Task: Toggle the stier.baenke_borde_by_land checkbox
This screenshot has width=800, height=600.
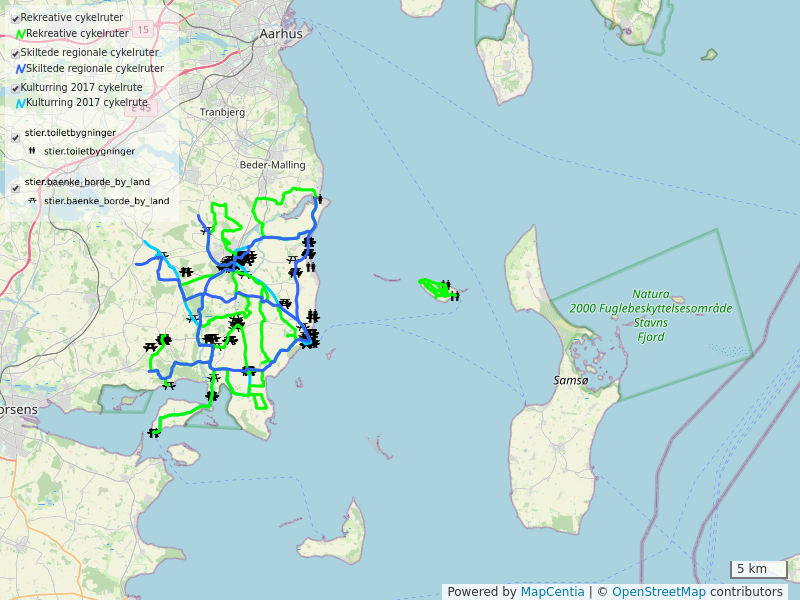Action: pos(15,188)
